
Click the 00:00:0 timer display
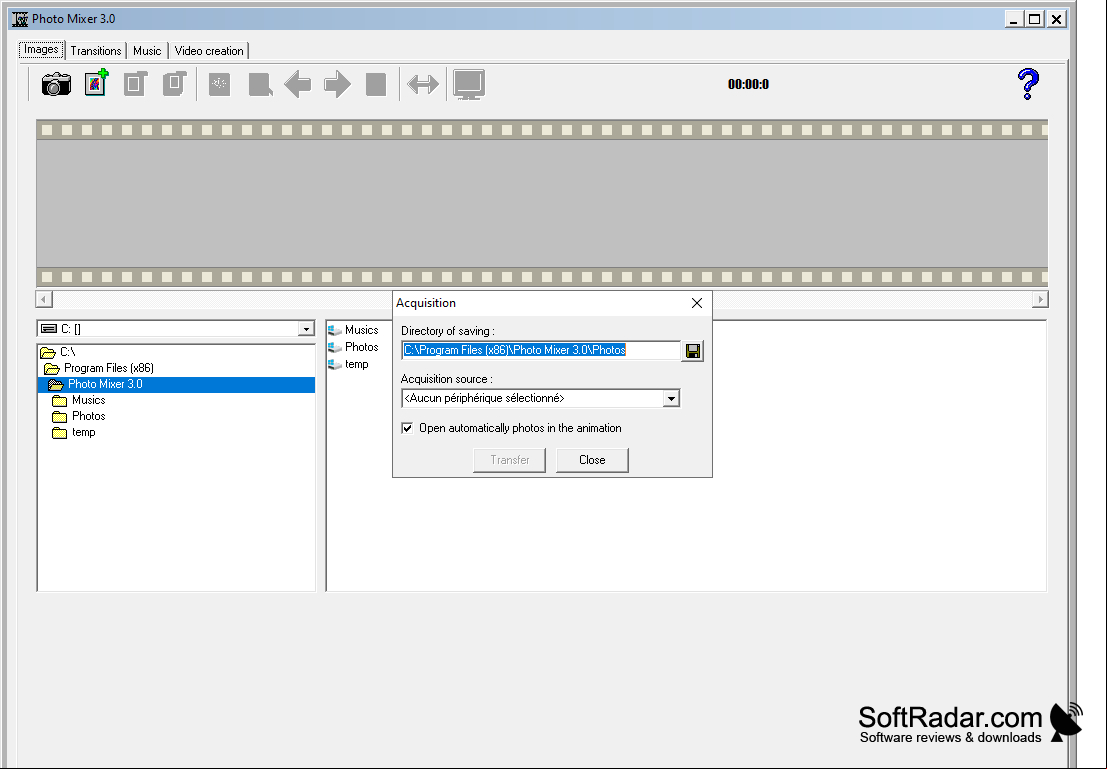748,85
